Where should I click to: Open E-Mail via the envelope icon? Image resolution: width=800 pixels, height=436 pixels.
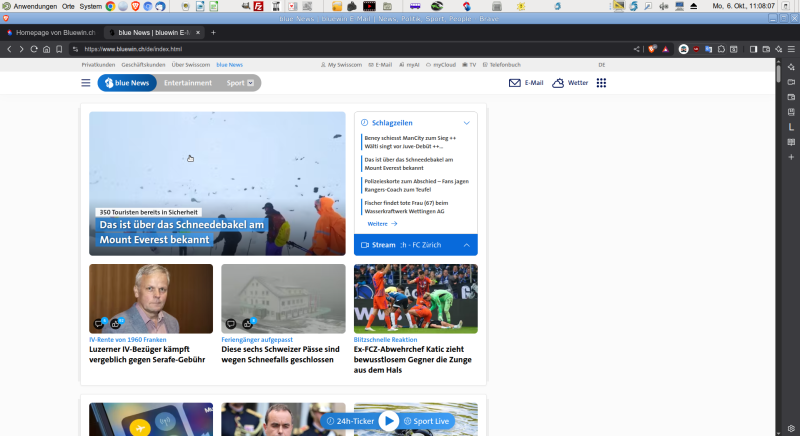click(514, 83)
